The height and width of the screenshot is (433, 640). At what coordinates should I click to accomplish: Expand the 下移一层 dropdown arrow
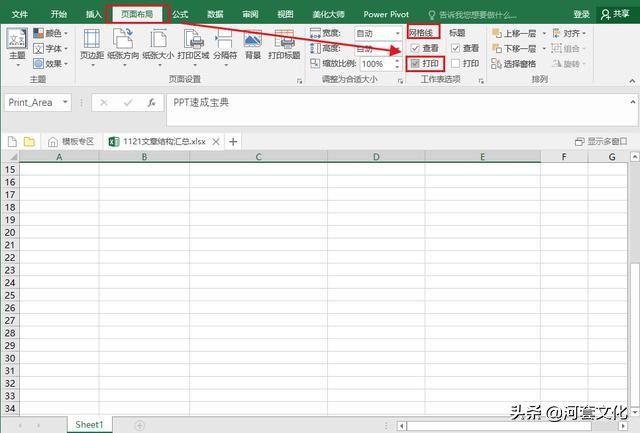point(544,49)
